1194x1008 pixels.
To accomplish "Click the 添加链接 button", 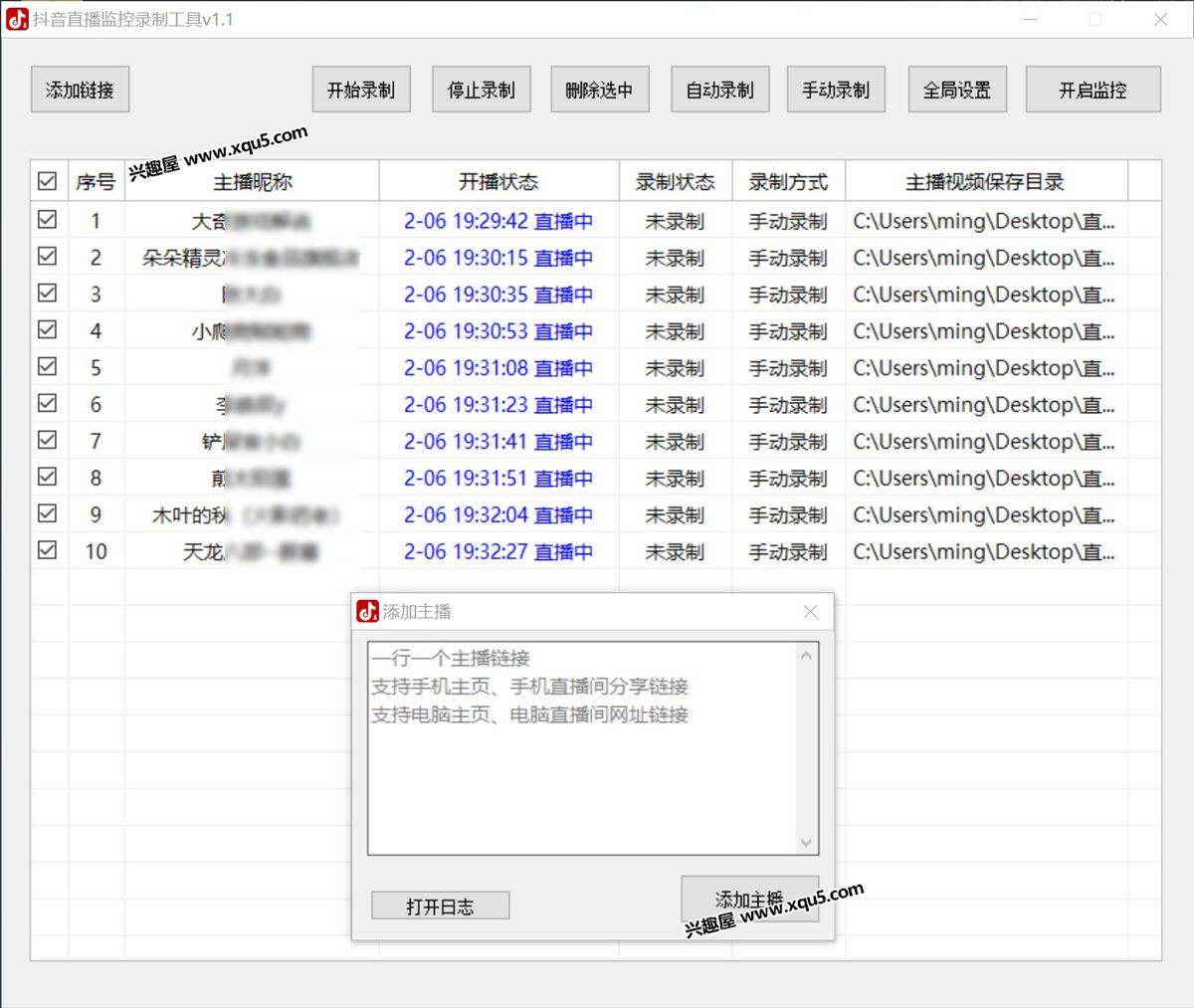I will (80, 90).
